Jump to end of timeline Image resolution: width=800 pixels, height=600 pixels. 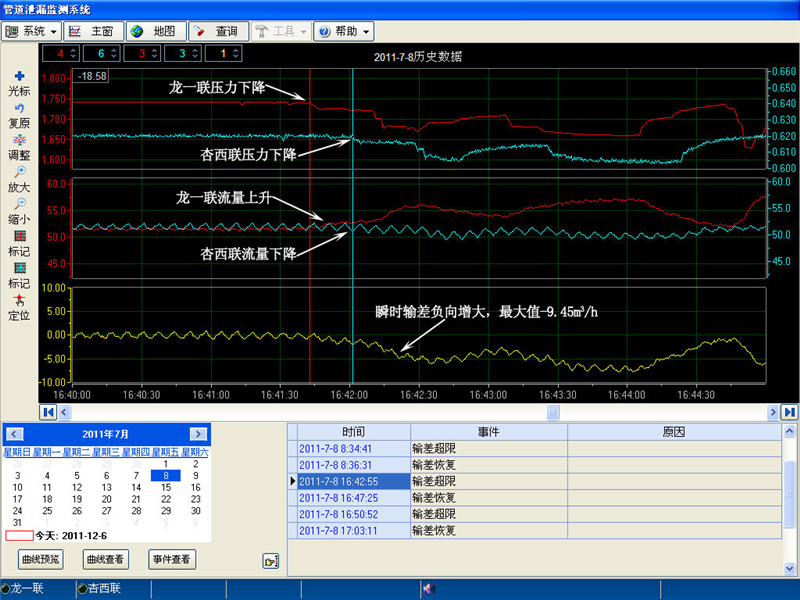point(789,412)
